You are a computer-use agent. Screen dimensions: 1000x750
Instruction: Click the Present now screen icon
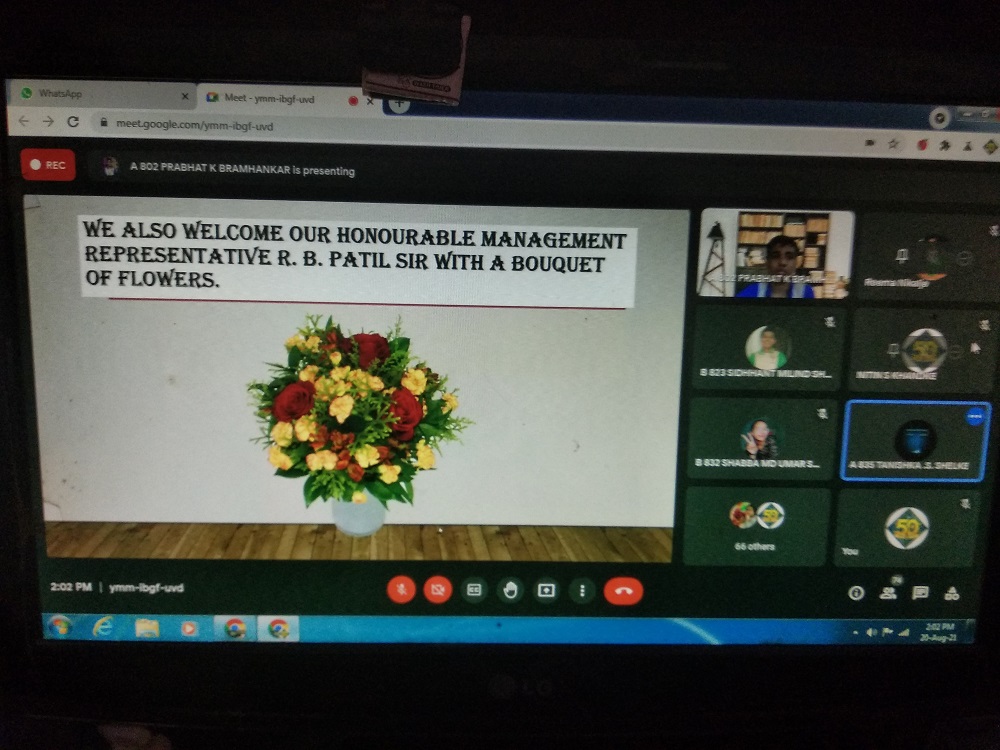click(546, 590)
